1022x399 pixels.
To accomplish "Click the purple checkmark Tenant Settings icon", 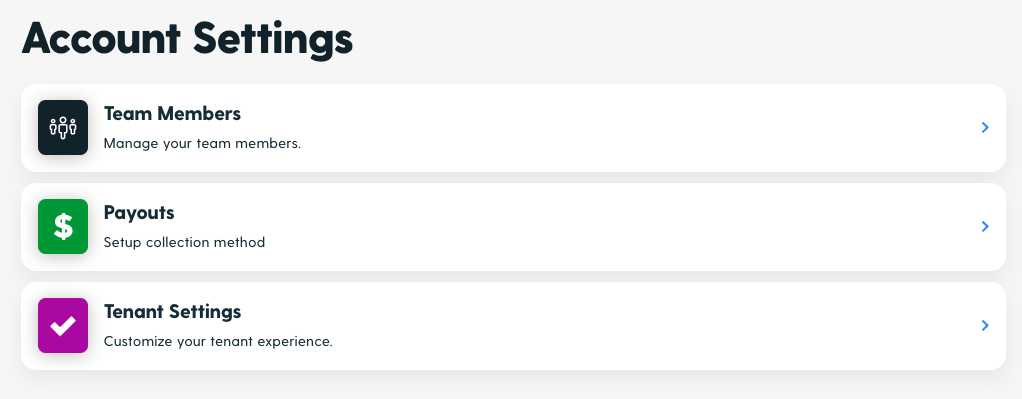I will point(63,325).
